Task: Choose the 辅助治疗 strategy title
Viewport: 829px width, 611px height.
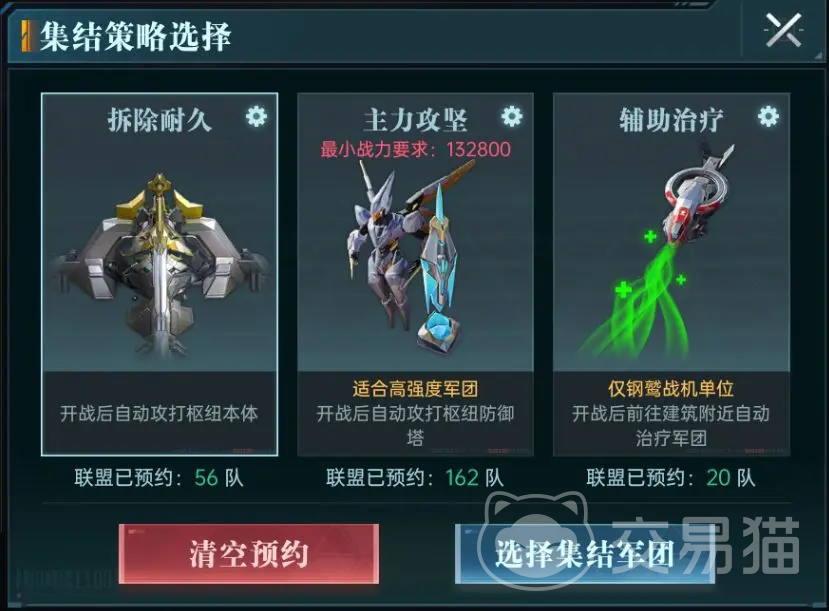Action: tap(671, 120)
